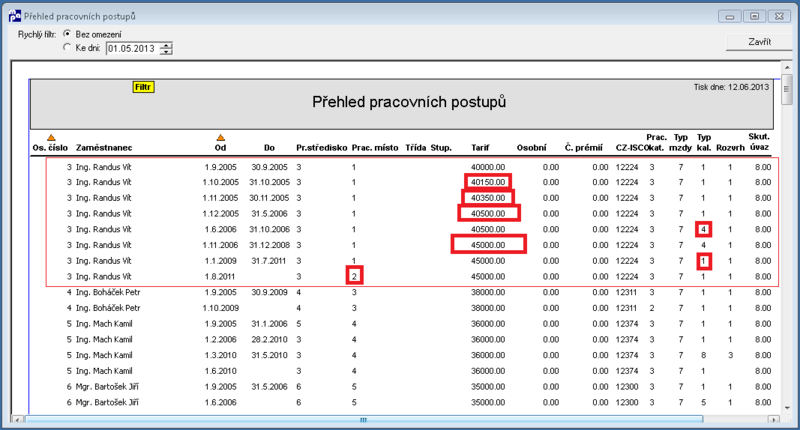Click tariff 40500.00 in row starting 1.12.2005
800x430 pixels.
[488, 214]
